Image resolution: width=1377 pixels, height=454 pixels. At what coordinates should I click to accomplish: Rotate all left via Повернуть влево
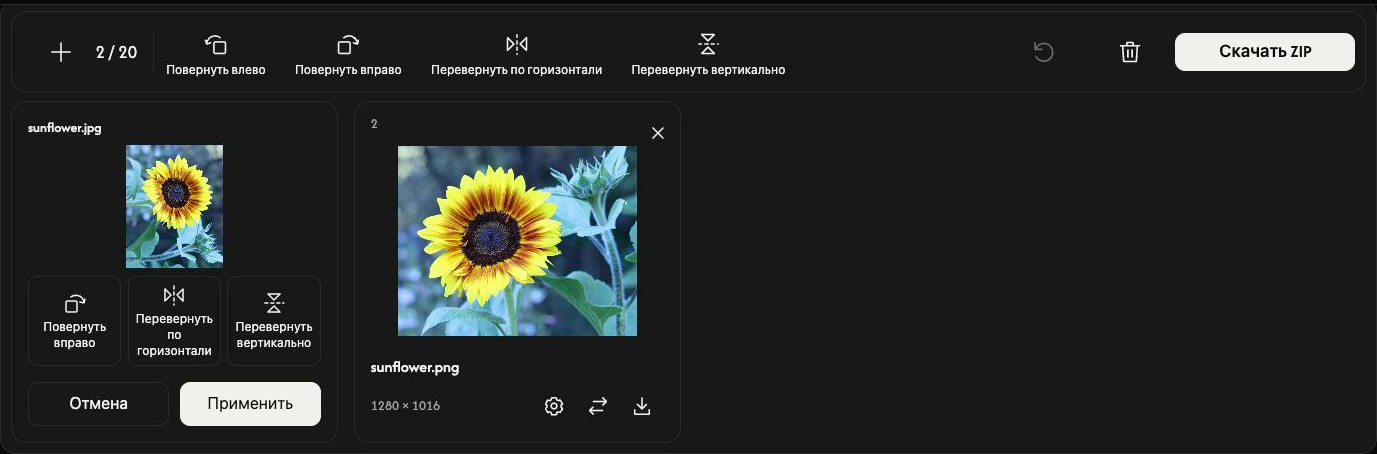[216, 55]
